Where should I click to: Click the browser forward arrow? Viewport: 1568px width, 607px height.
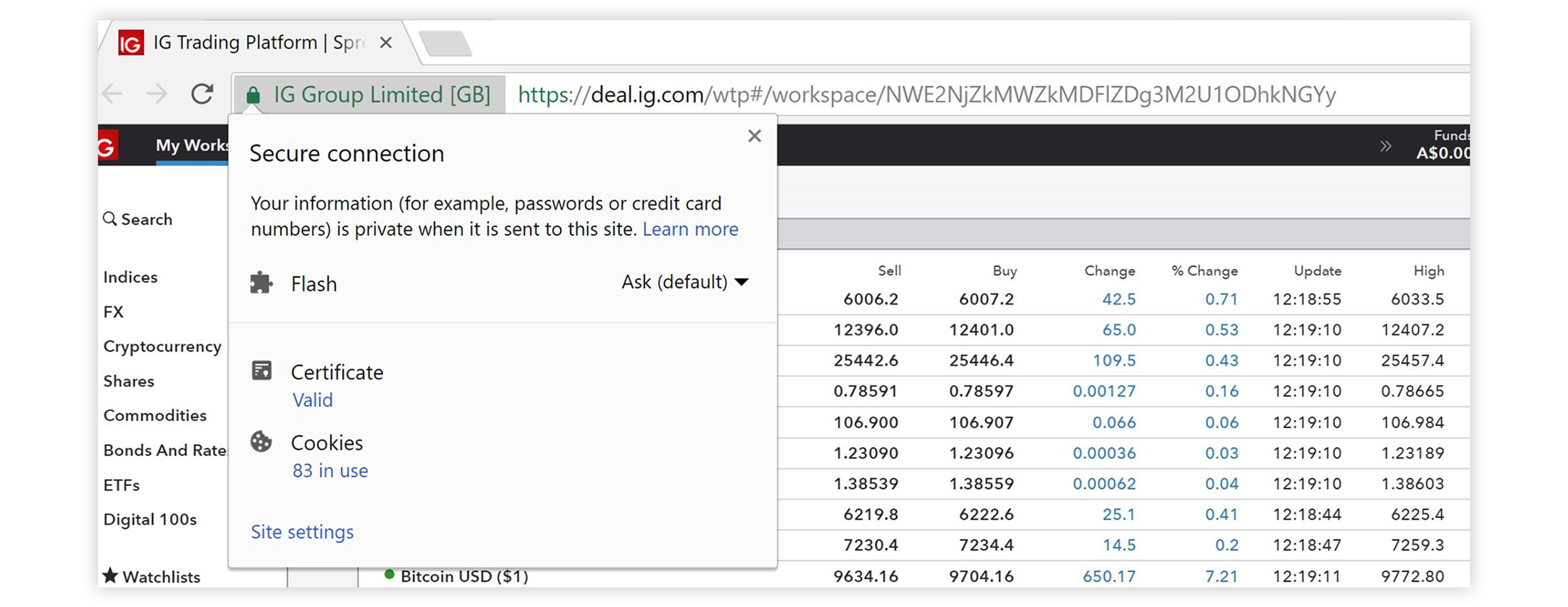(x=157, y=94)
